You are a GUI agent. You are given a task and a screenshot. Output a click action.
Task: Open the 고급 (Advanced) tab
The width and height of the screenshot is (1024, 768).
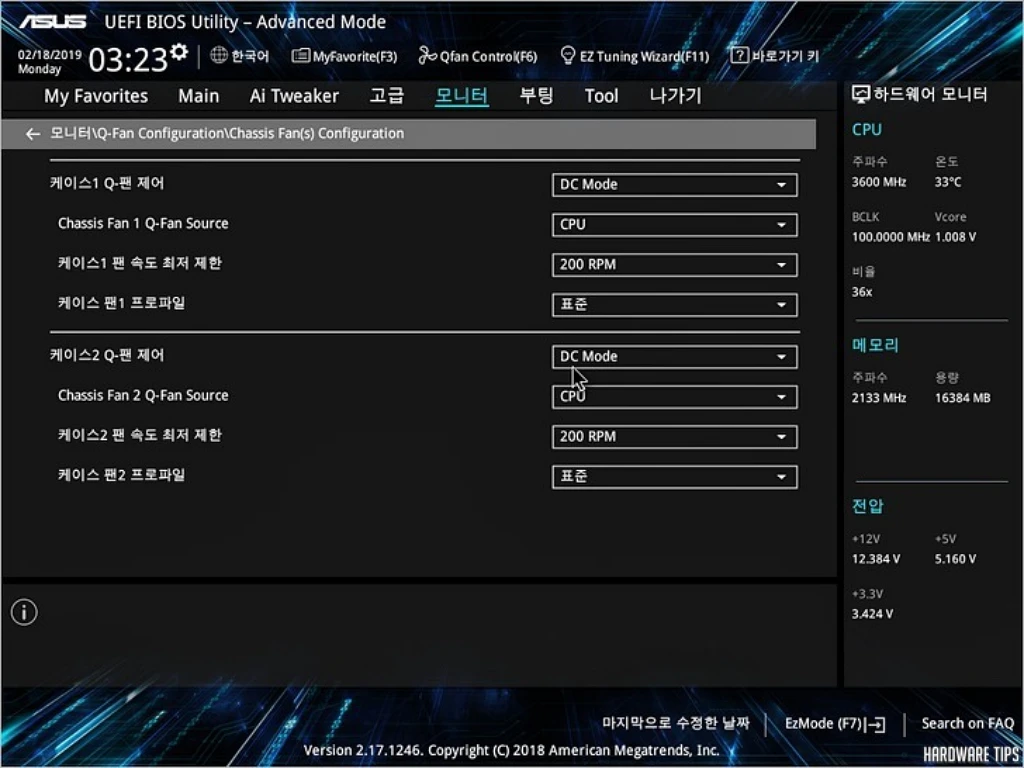pyautogui.click(x=387, y=96)
